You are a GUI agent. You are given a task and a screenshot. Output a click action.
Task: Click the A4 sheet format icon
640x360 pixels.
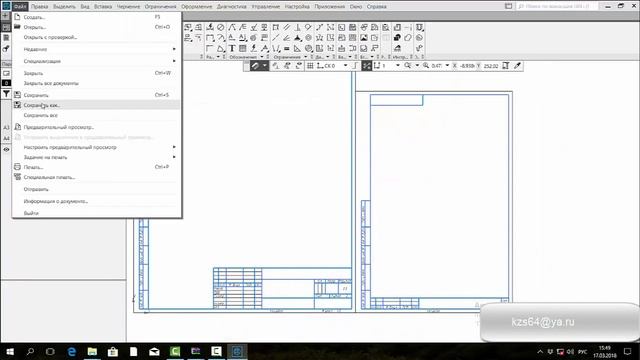(x=6, y=138)
